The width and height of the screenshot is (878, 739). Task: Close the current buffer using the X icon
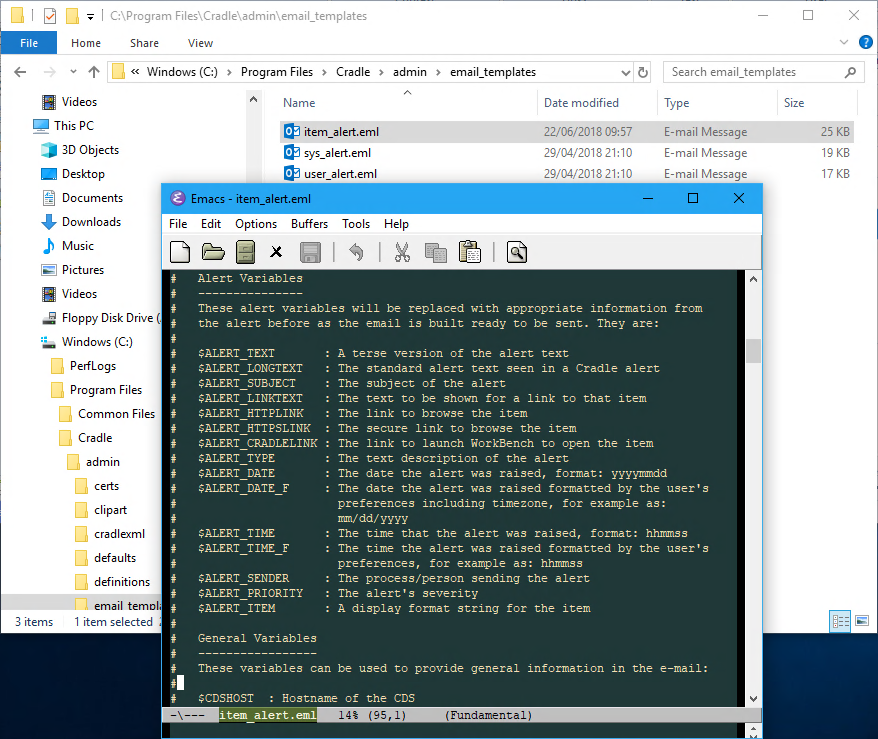277,252
